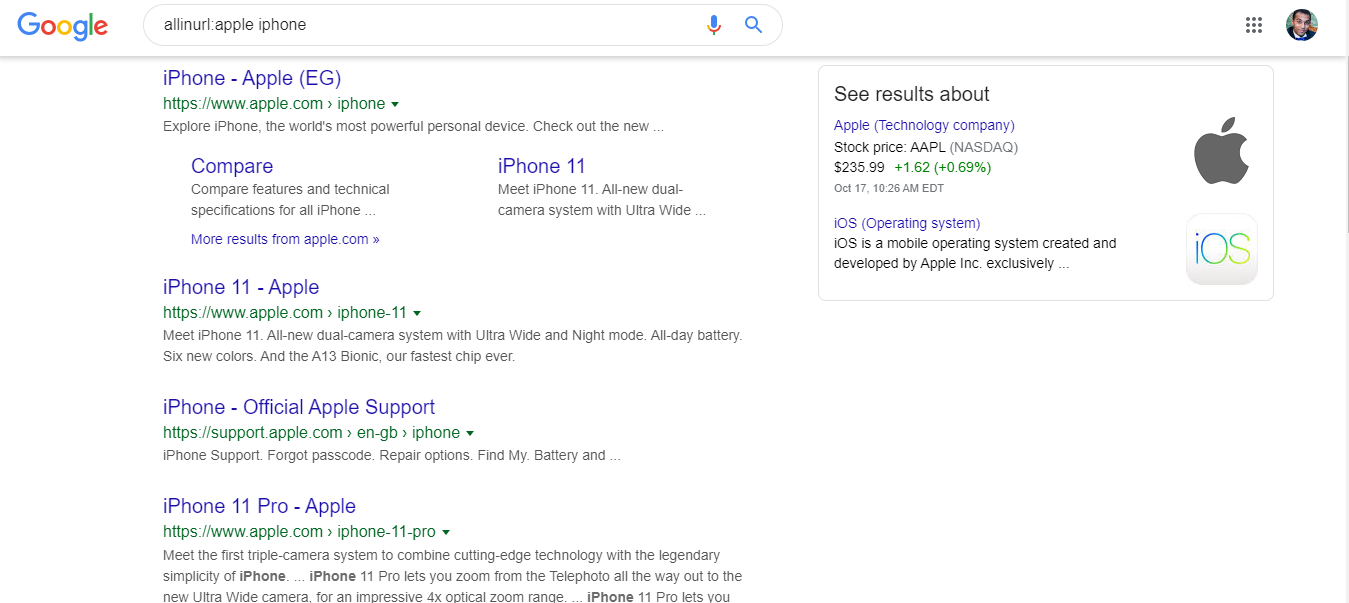Click the magnifying glass search icon
Viewport: 1349px width, 603px height.
[x=754, y=25]
